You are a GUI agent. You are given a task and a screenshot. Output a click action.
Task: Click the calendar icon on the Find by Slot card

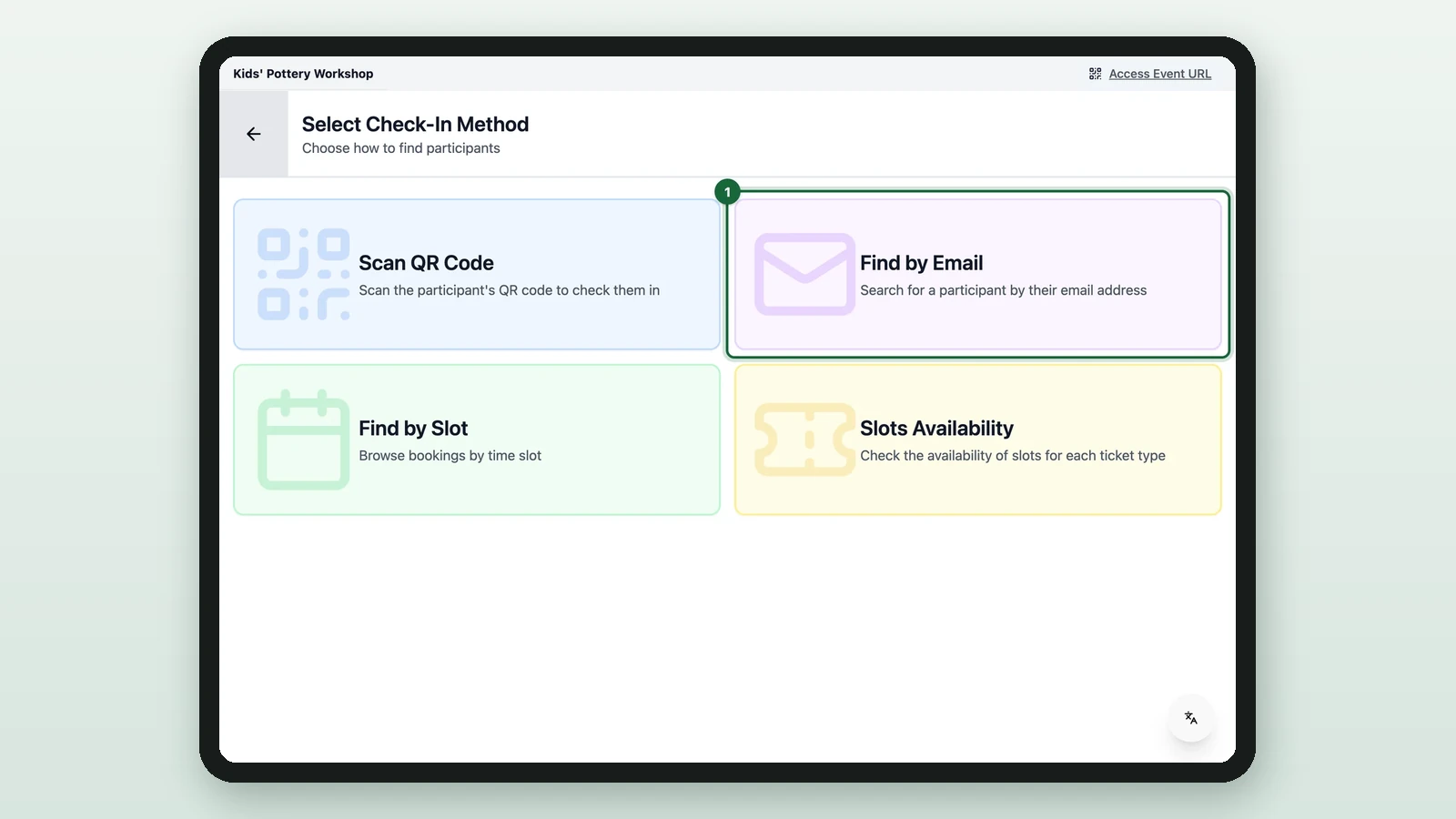[x=304, y=440]
